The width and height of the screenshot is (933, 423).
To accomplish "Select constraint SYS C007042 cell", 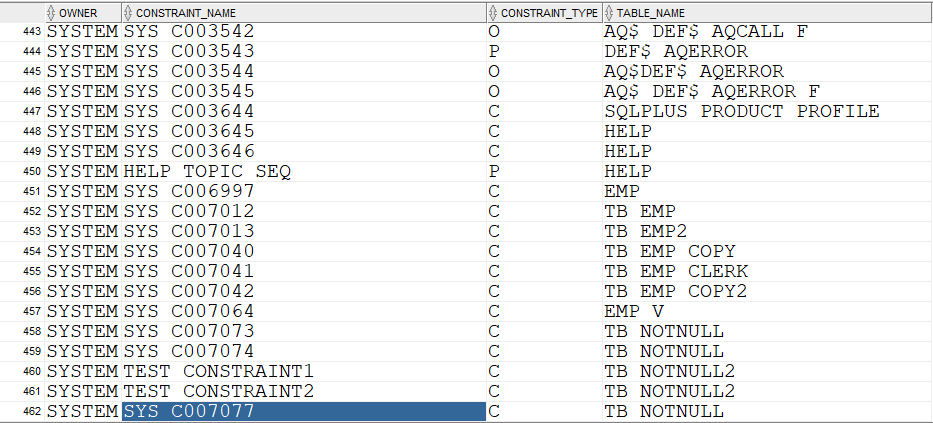I will (x=304, y=292).
